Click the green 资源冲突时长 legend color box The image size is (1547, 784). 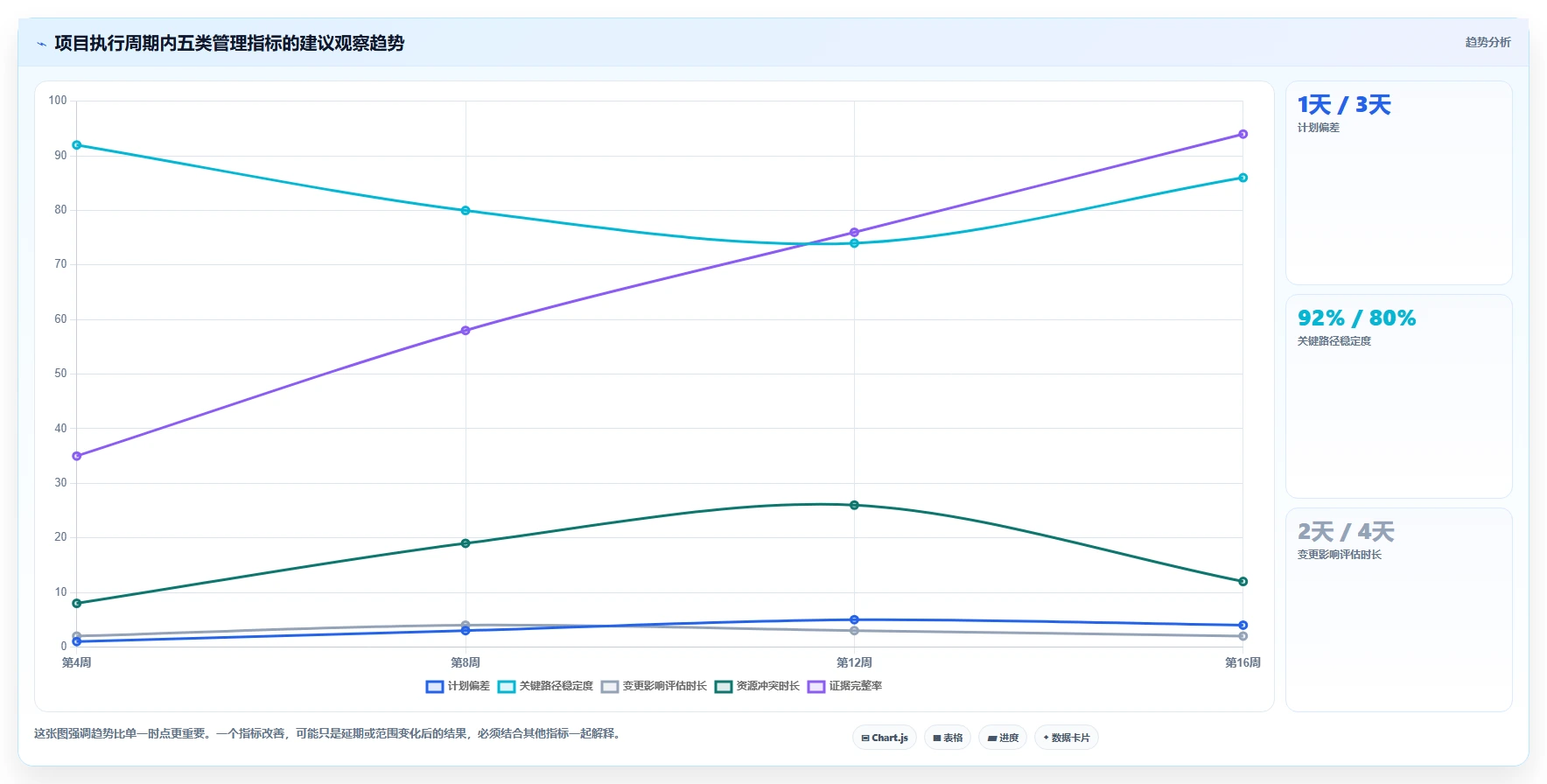tap(724, 686)
